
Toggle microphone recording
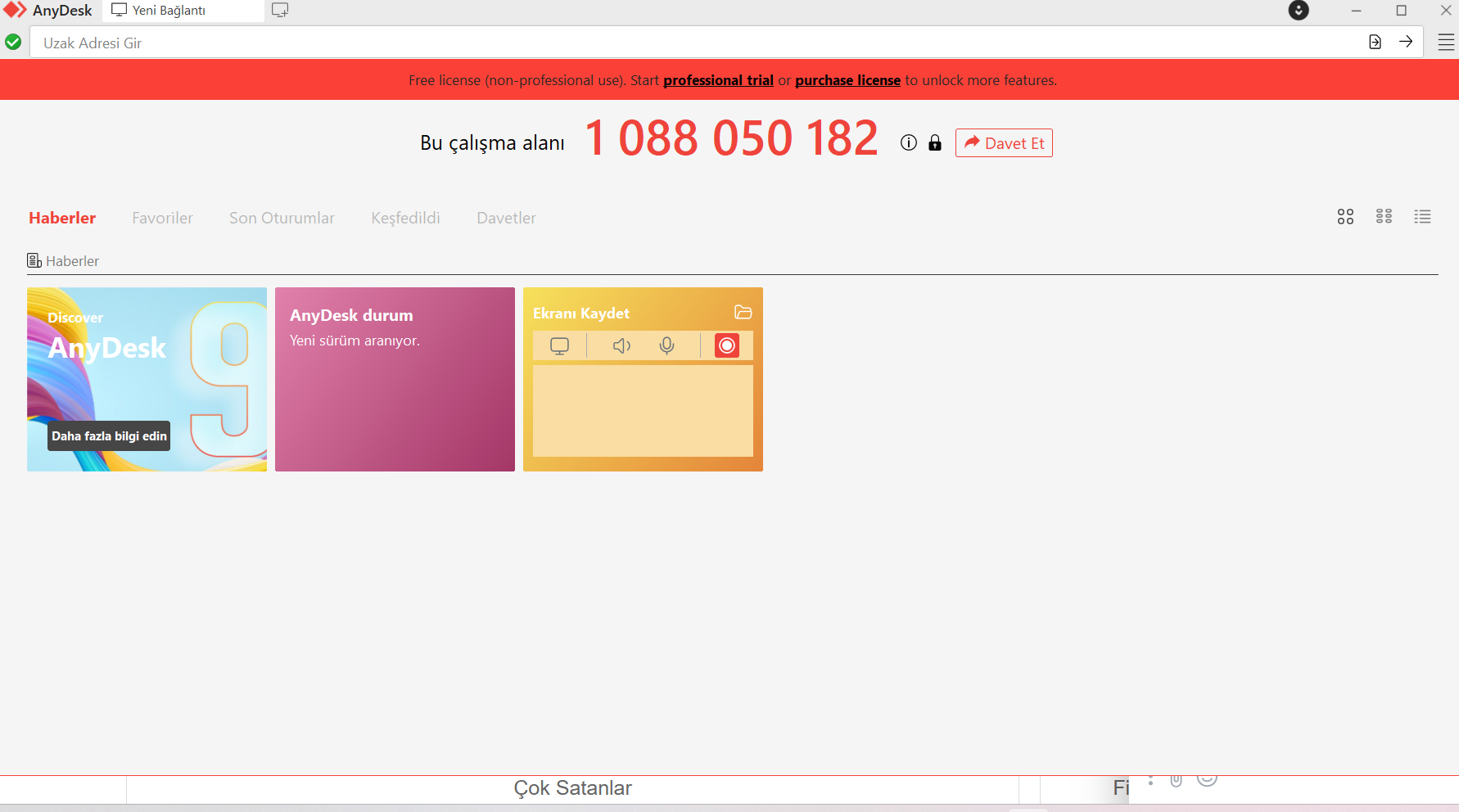tap(667, 345)
